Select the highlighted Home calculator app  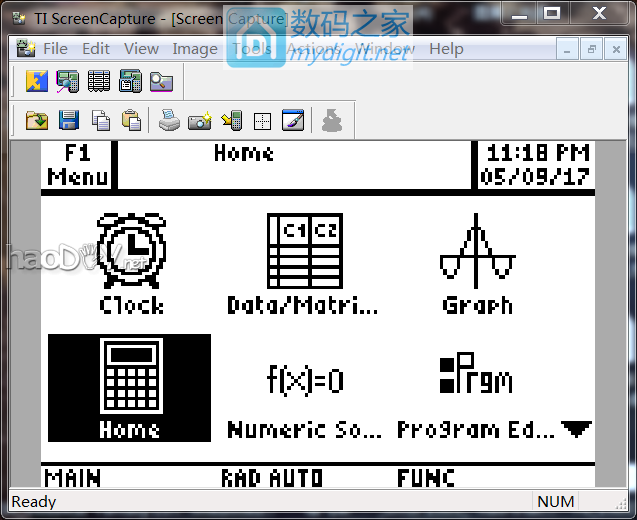pyautogui.click(x=130, y=387)
